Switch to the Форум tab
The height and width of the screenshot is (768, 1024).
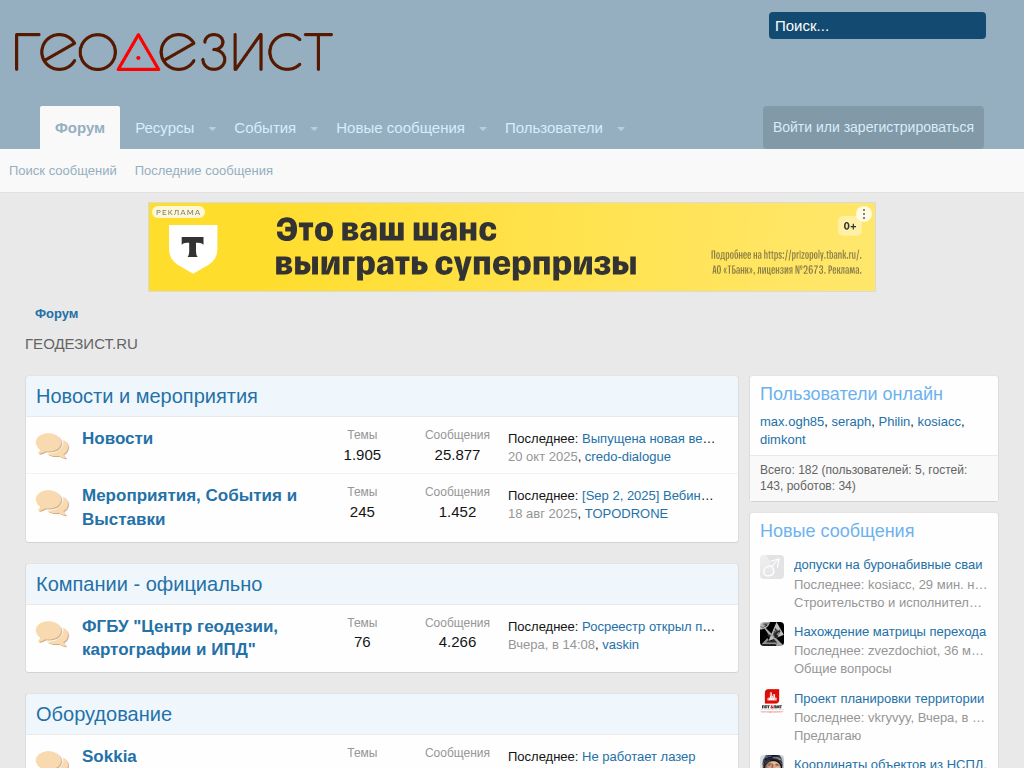tap(80, 128)
